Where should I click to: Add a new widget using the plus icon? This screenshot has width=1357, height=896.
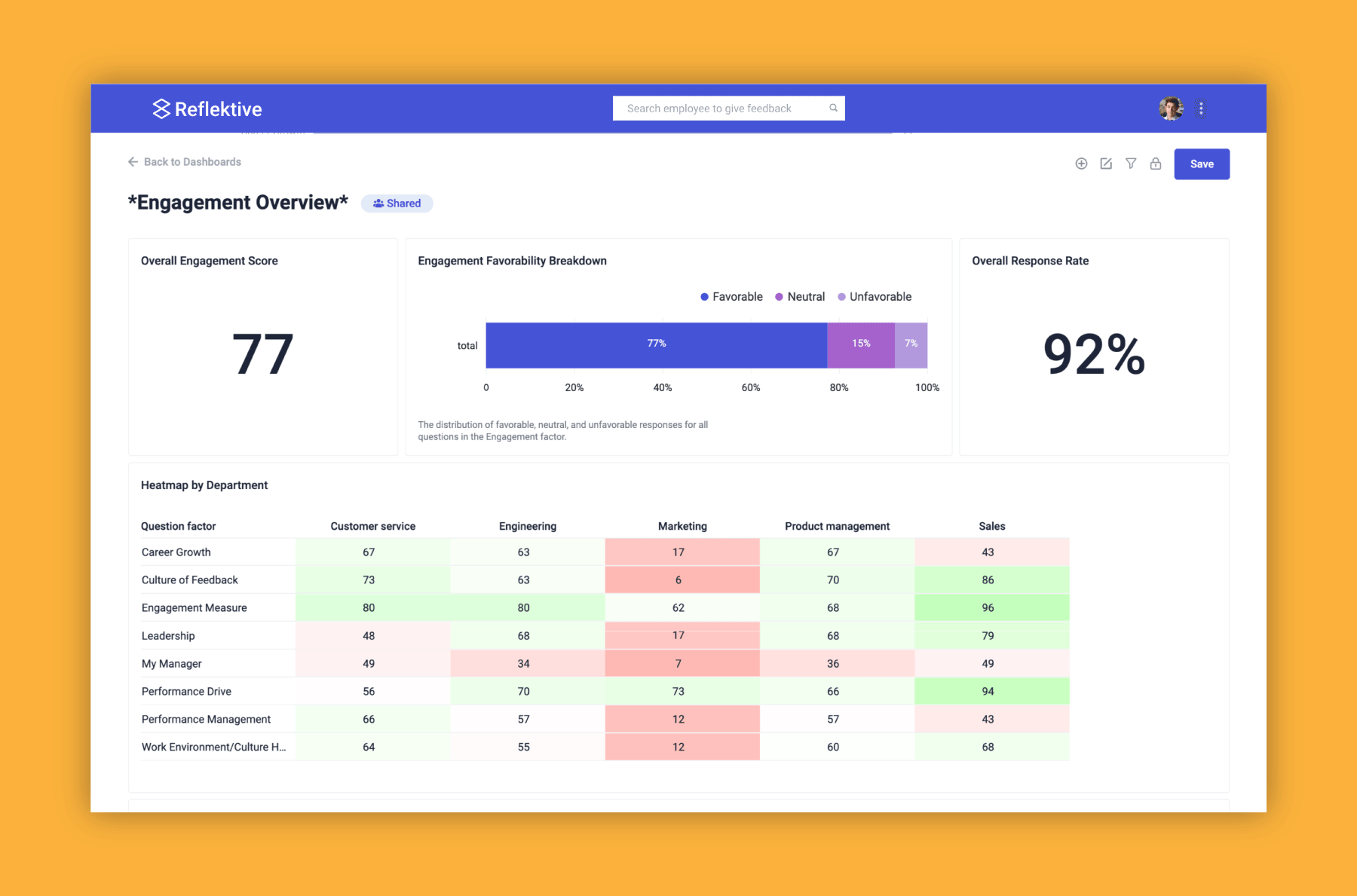(x=1082, y=164)
